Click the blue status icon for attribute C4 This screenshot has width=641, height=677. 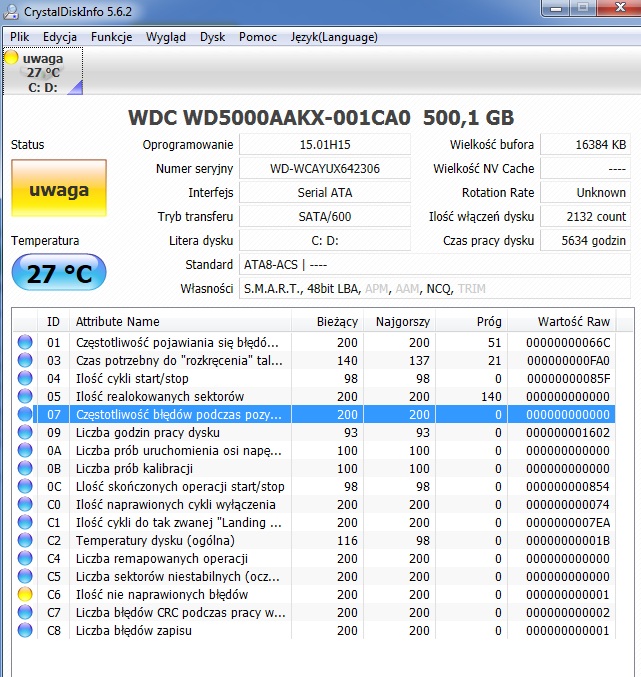click(25, 558)
